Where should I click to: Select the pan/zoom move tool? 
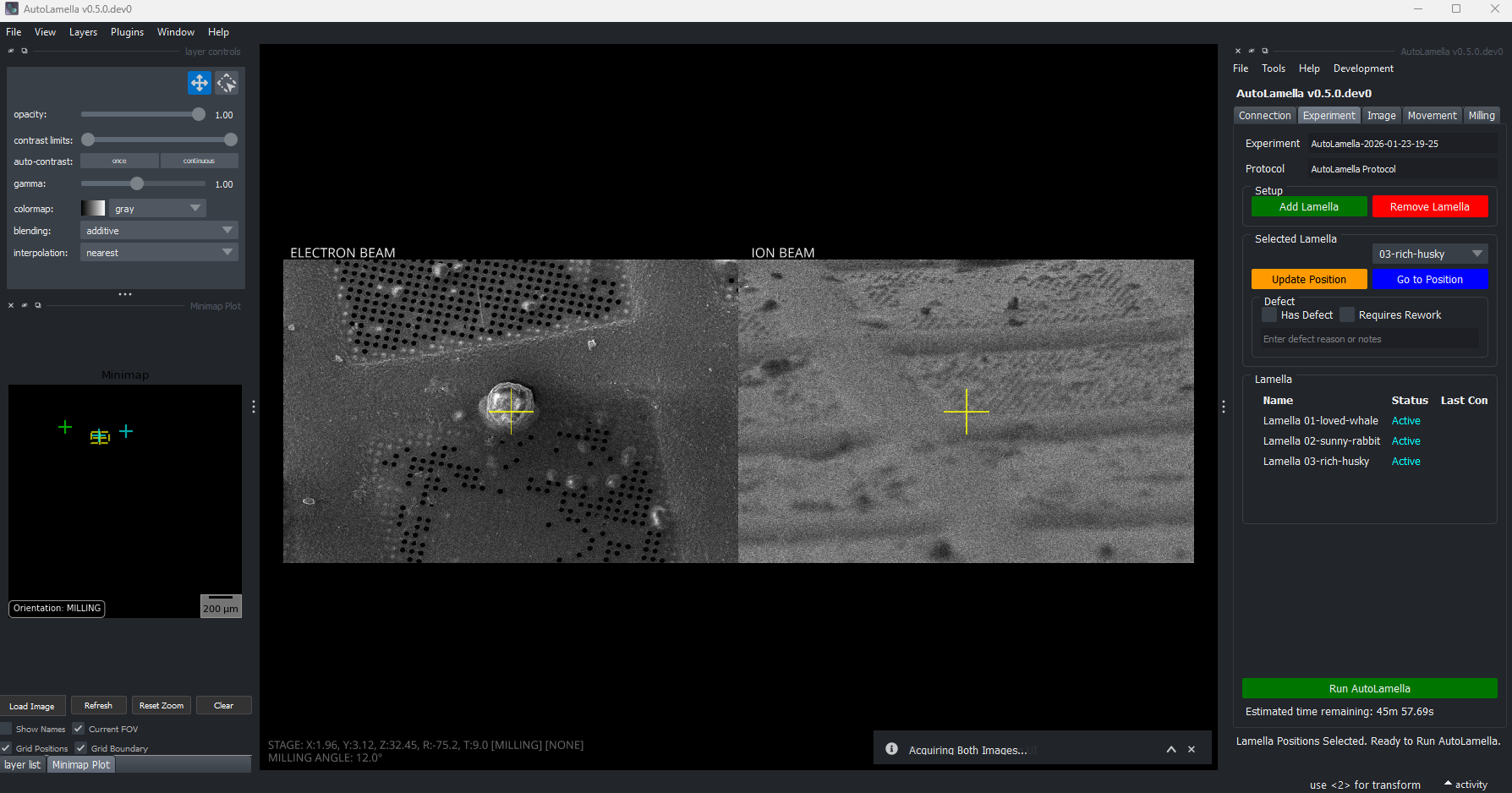(199, 83)
